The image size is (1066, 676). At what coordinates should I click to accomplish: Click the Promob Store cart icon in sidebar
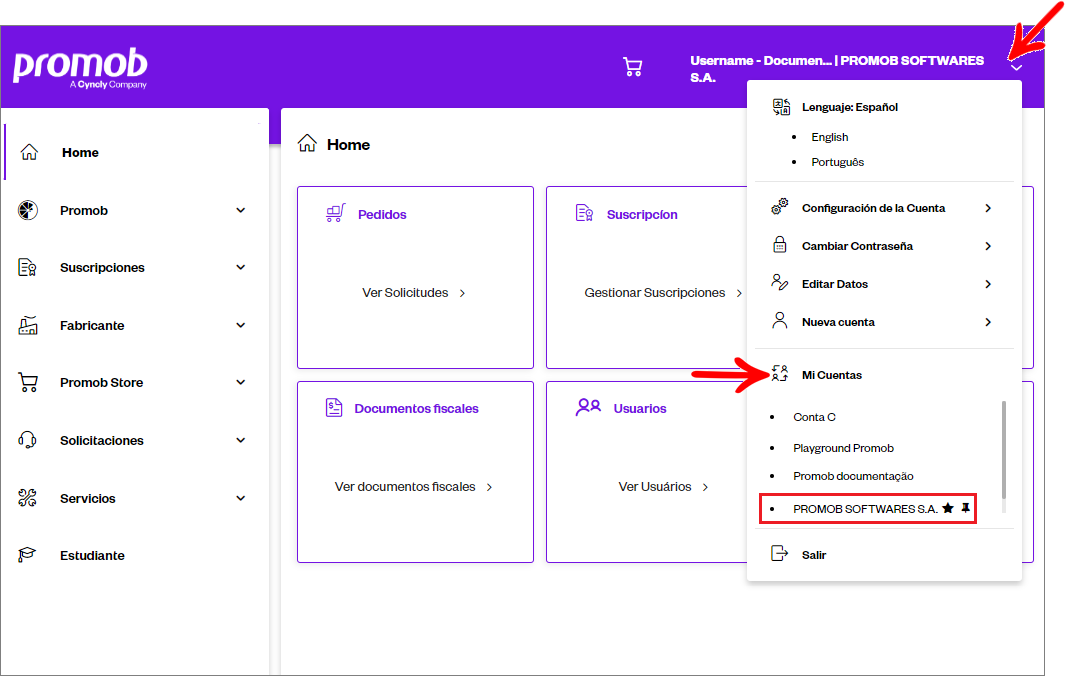(28, 382)
